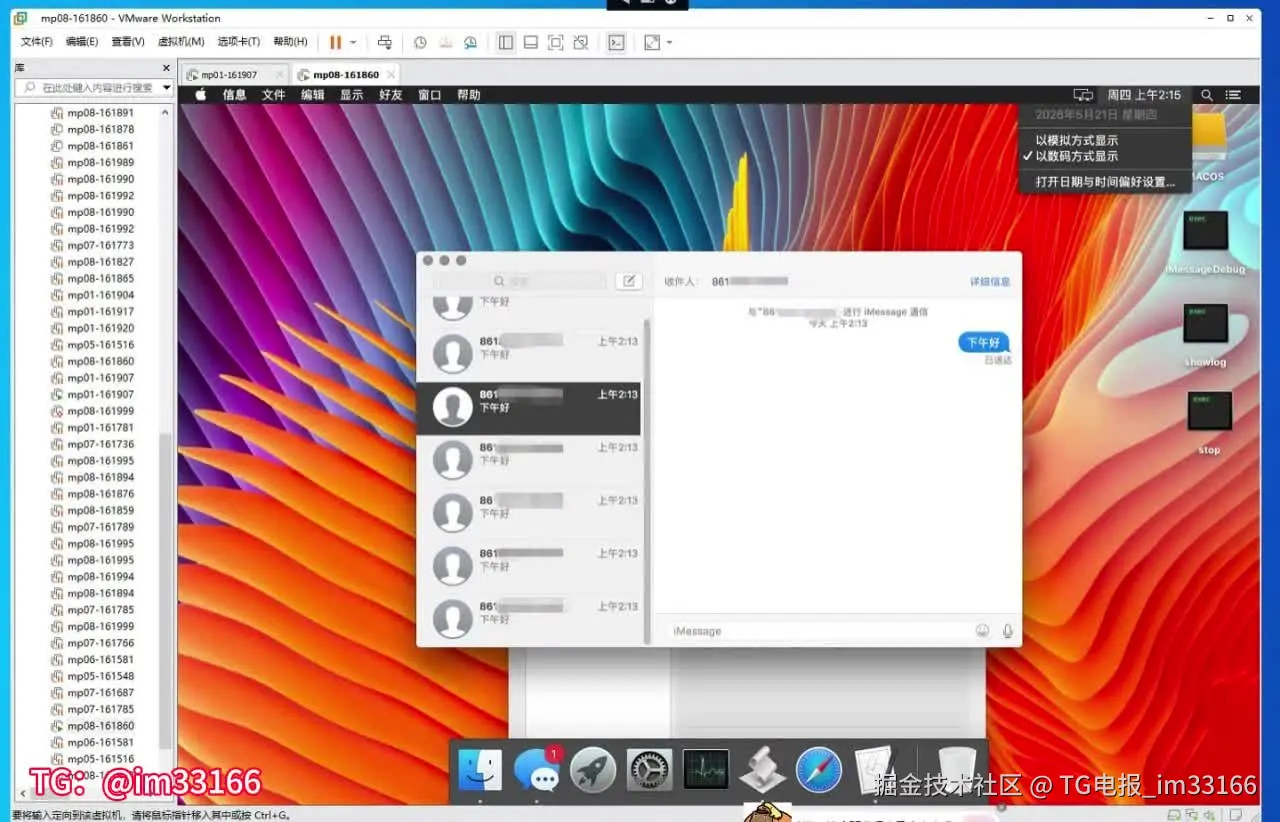Click the stretch guest display icon
Screen dimensions: 1280x822
pyautogui.click(x=652, y=42)
